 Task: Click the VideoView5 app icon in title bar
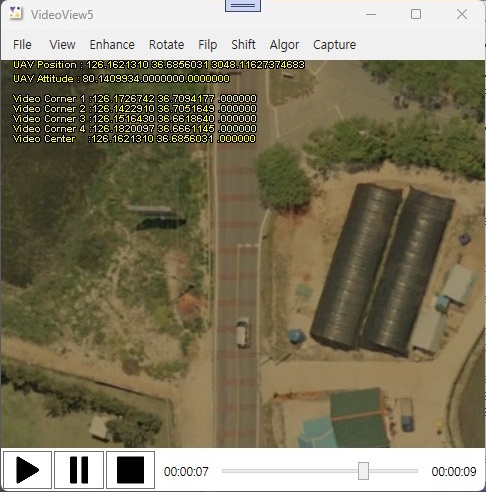15,14
